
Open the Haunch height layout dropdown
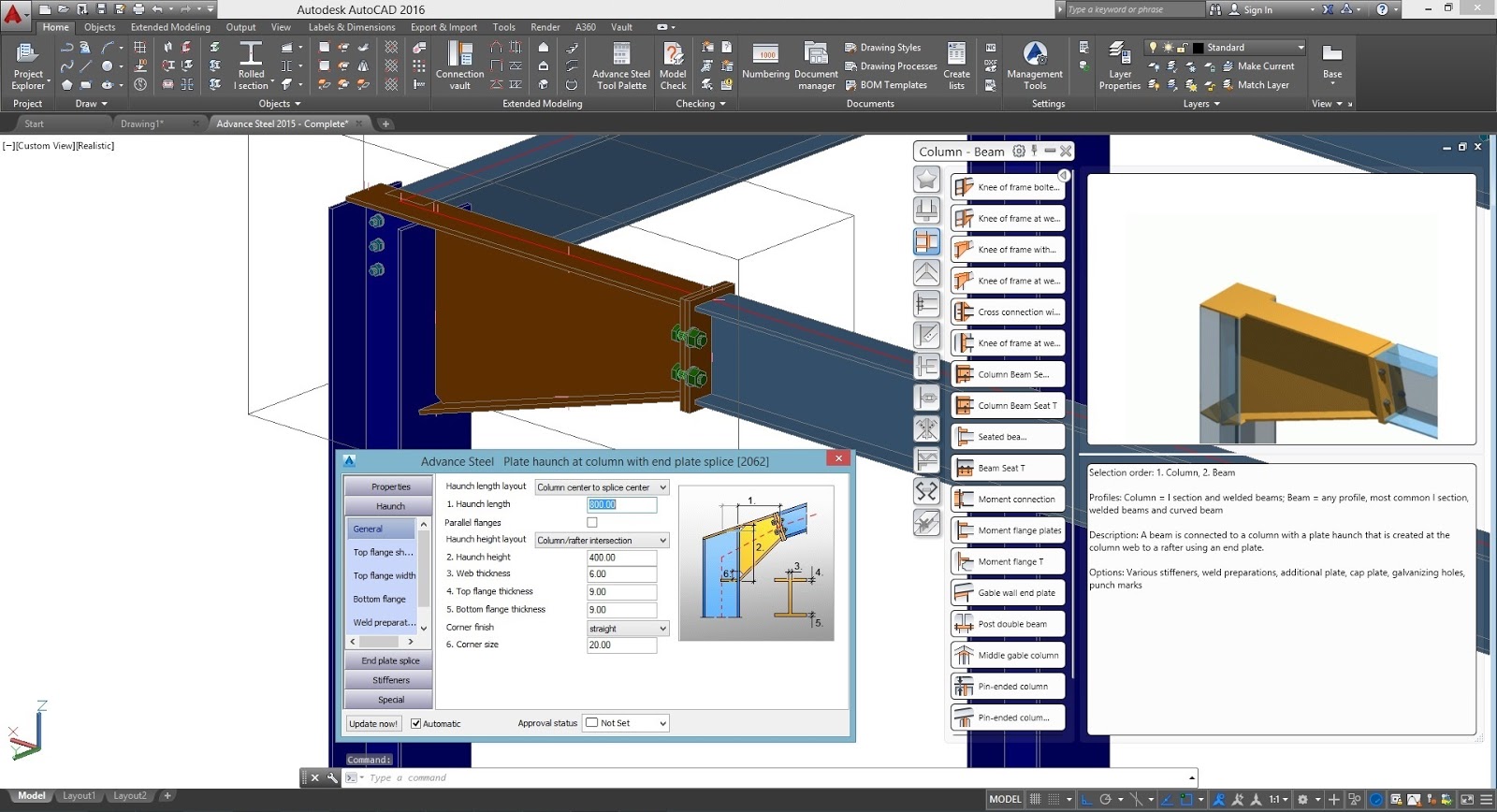pyautogui.click(x=602, y=540)
